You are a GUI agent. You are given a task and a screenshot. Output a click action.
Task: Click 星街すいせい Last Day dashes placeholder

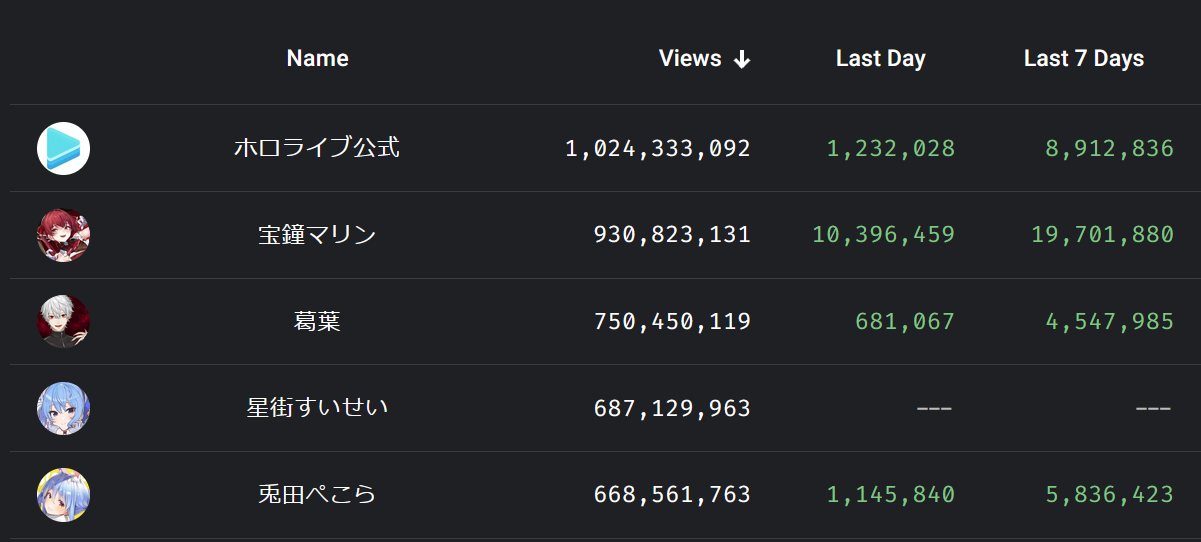click(934, 408)
